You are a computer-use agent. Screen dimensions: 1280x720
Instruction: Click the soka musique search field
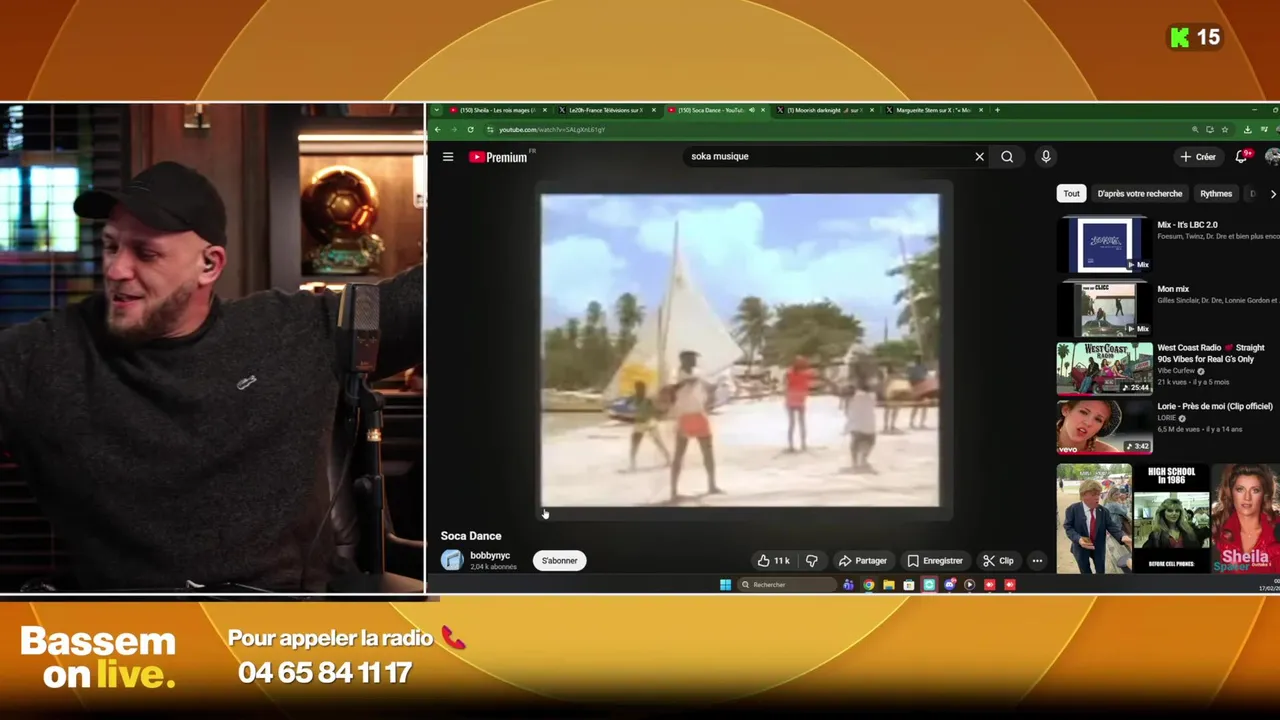pyautogui.click(x=828, y=157)
